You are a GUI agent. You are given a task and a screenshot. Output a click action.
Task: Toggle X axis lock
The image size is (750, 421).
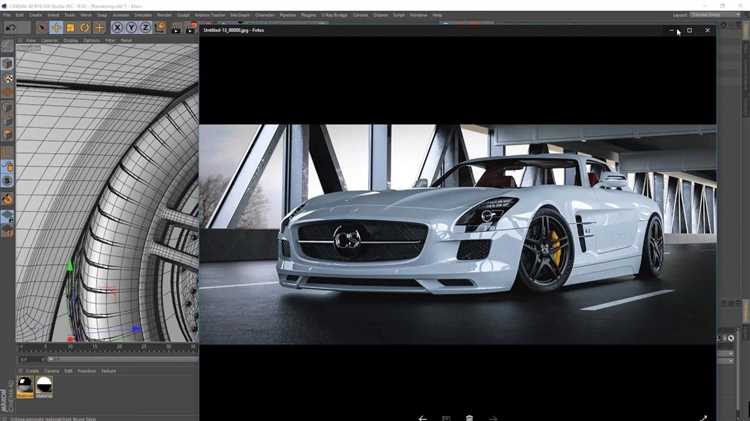point(117,28)
